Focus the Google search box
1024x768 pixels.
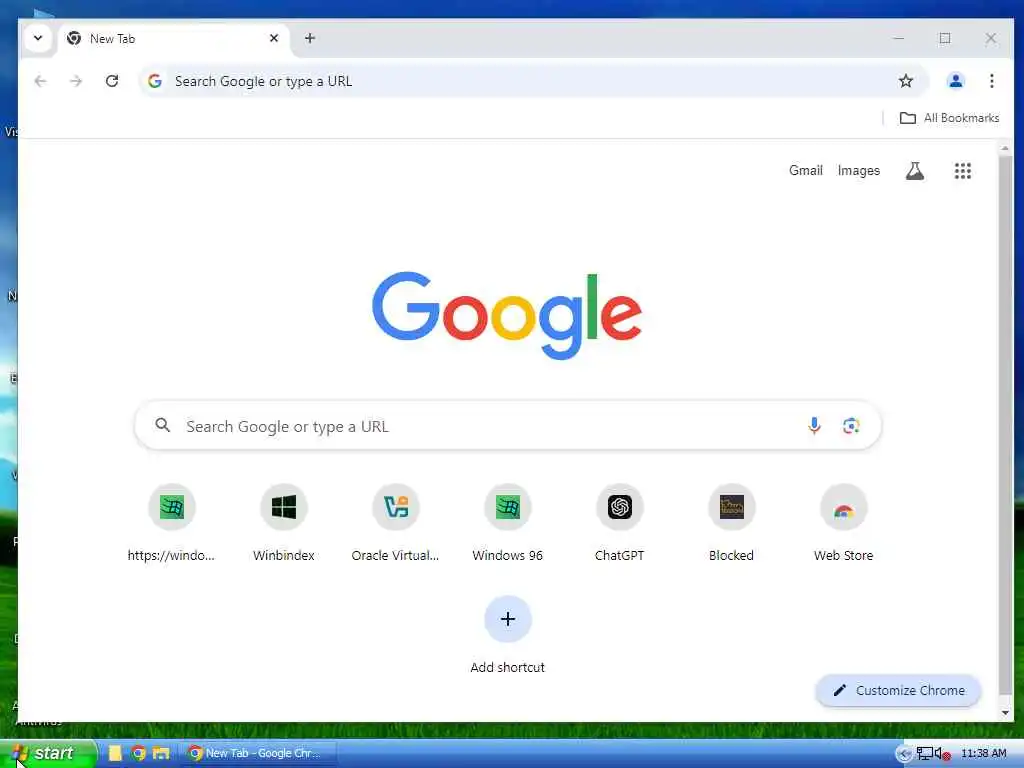[507, 426]
